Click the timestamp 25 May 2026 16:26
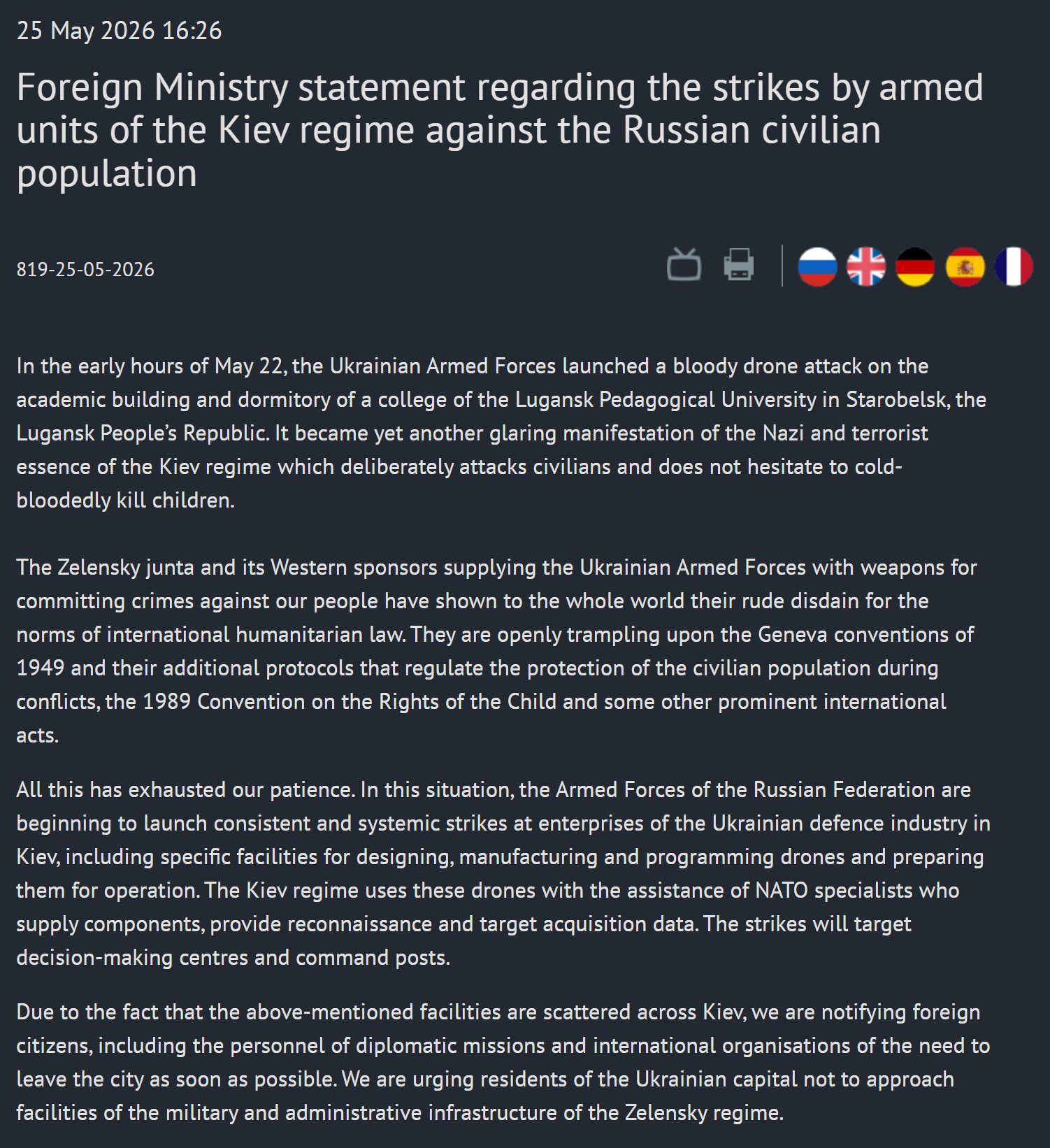Image resolution: width=1050 pixels, height=1148 pixels. pos(119,31)
